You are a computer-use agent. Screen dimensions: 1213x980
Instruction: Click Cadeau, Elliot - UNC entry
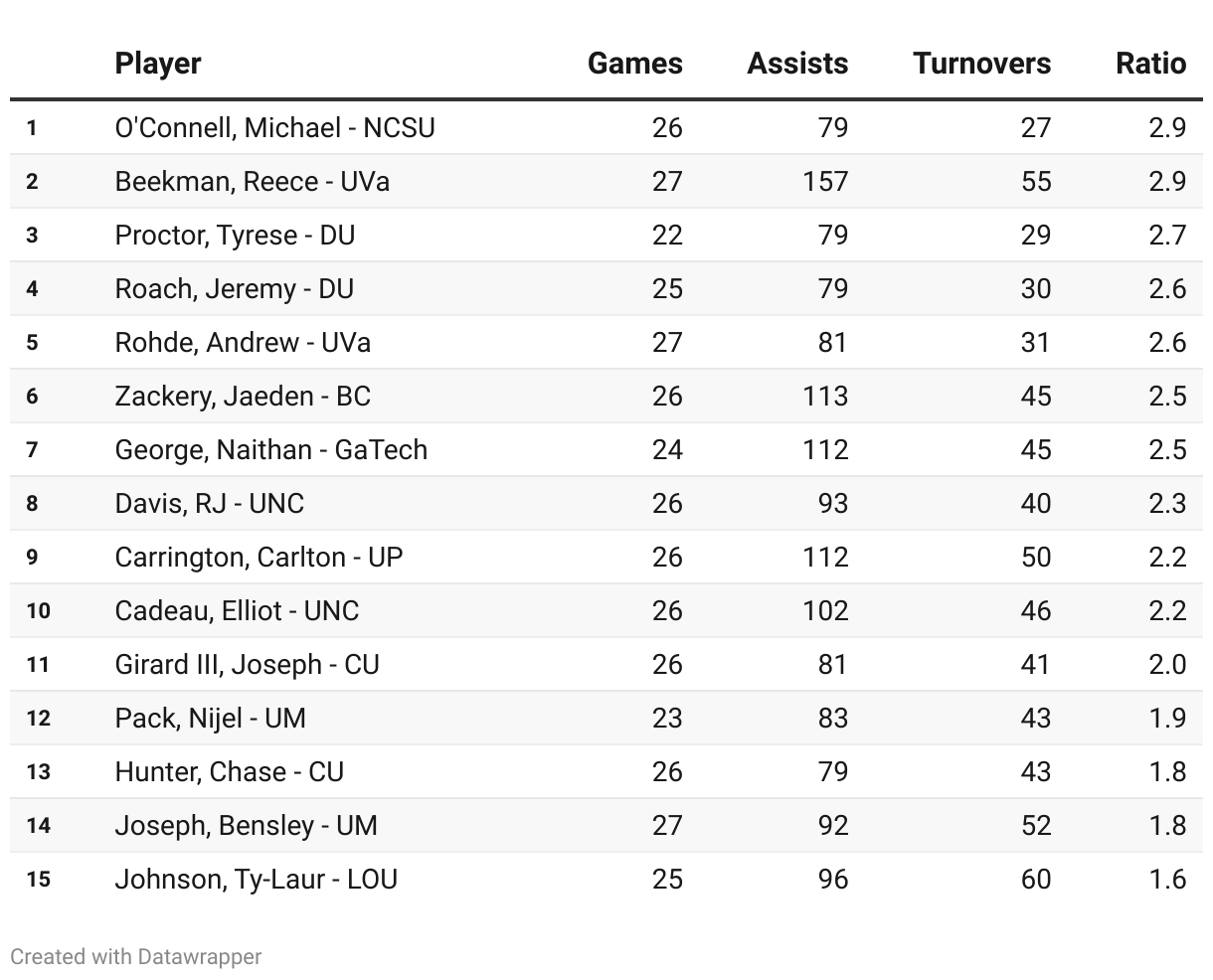[x=237, y=610]
